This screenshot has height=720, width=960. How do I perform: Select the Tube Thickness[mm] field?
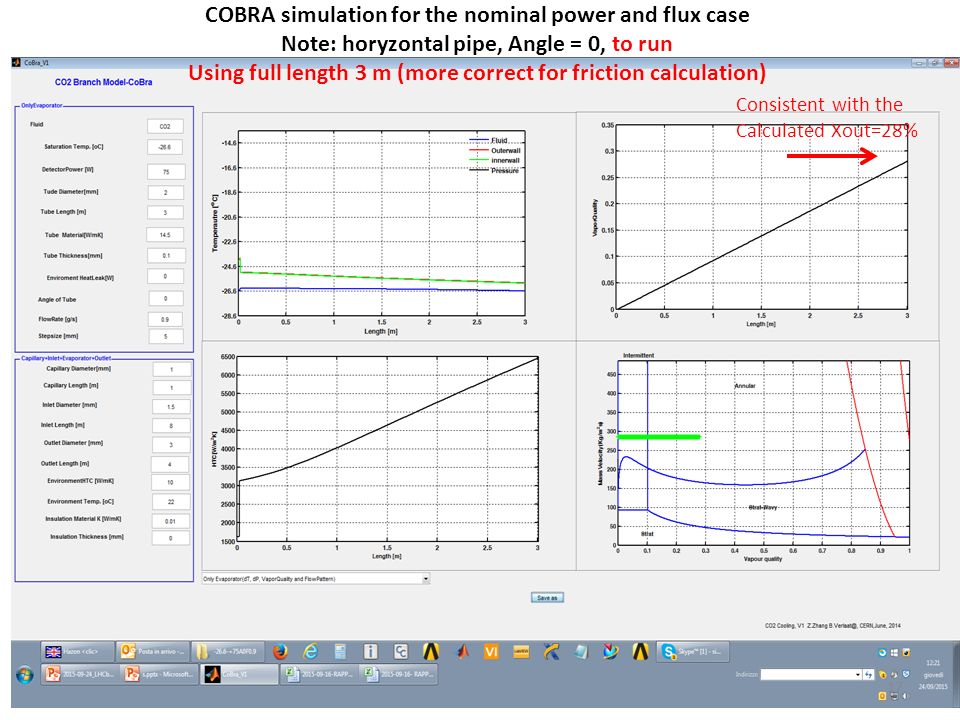[x=166, y=256]
